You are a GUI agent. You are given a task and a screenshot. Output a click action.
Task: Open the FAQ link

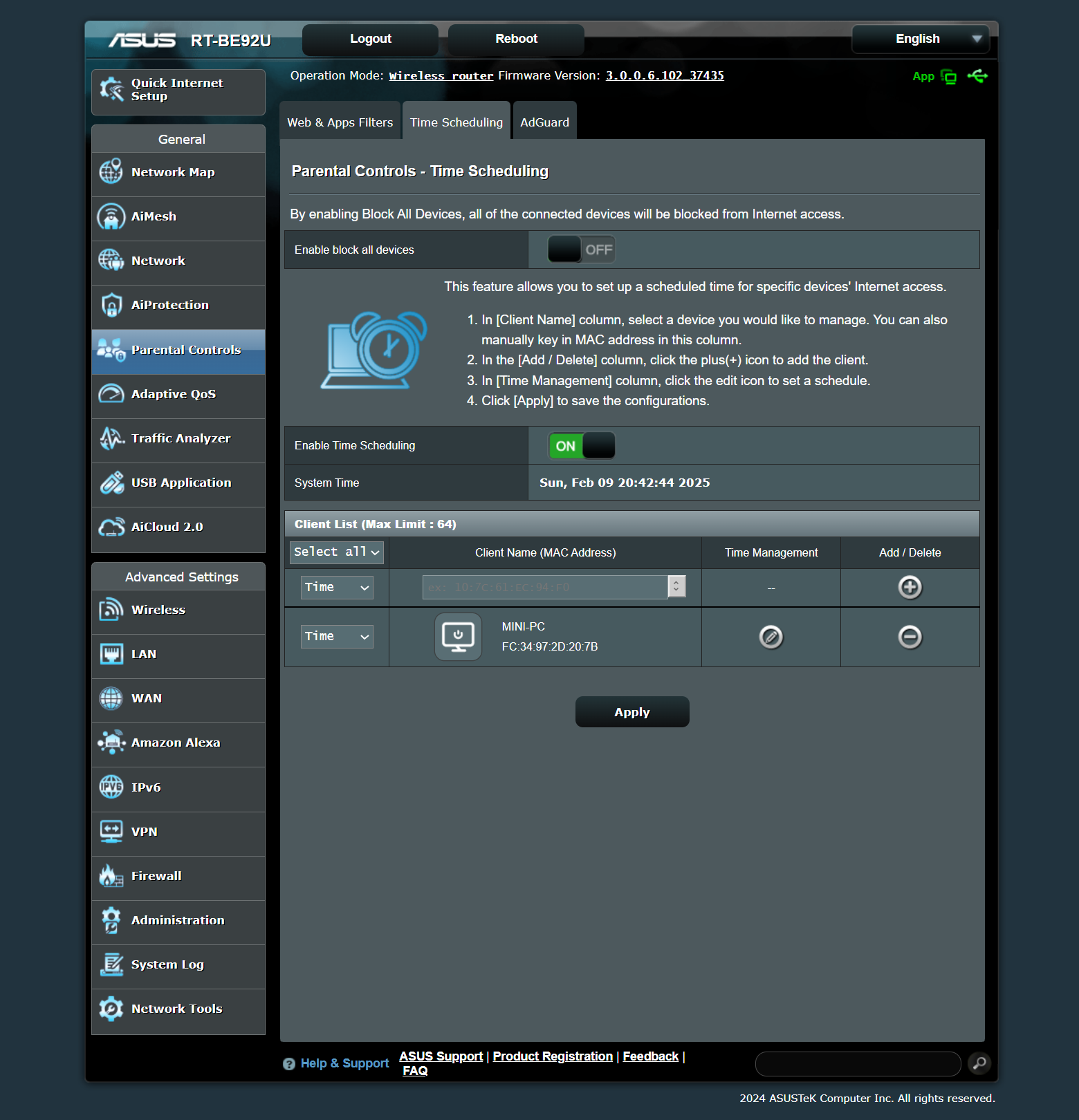click(x=415, y=1071)
